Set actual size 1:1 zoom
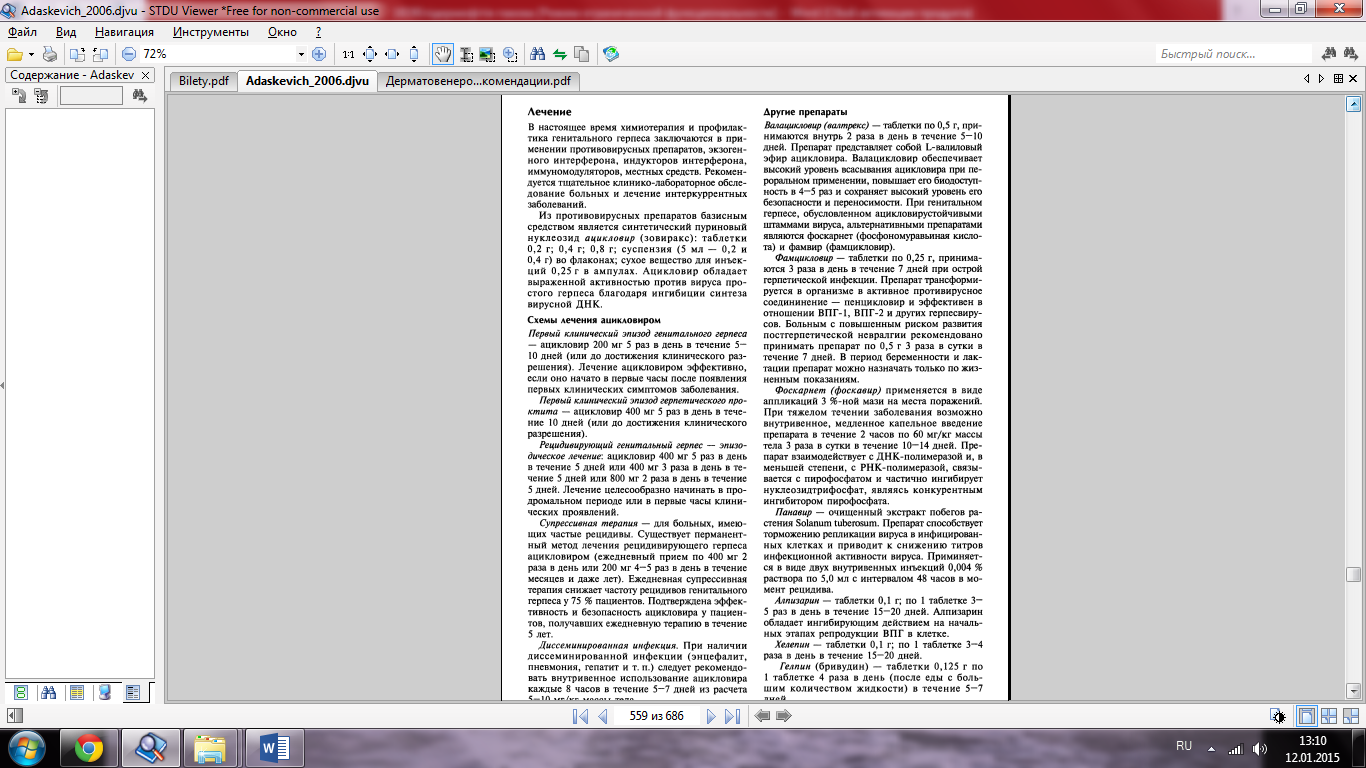1366x768 pixels. 348,54
